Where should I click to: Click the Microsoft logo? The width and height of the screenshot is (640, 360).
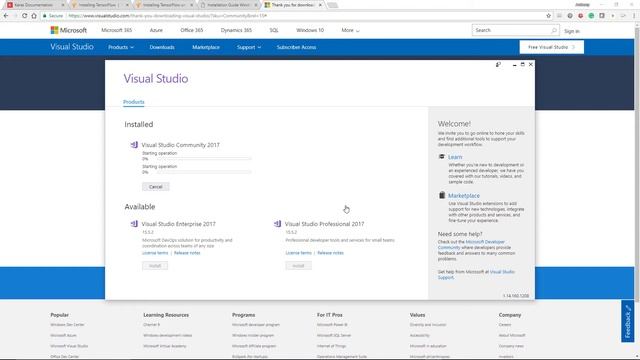coord(69,30)
